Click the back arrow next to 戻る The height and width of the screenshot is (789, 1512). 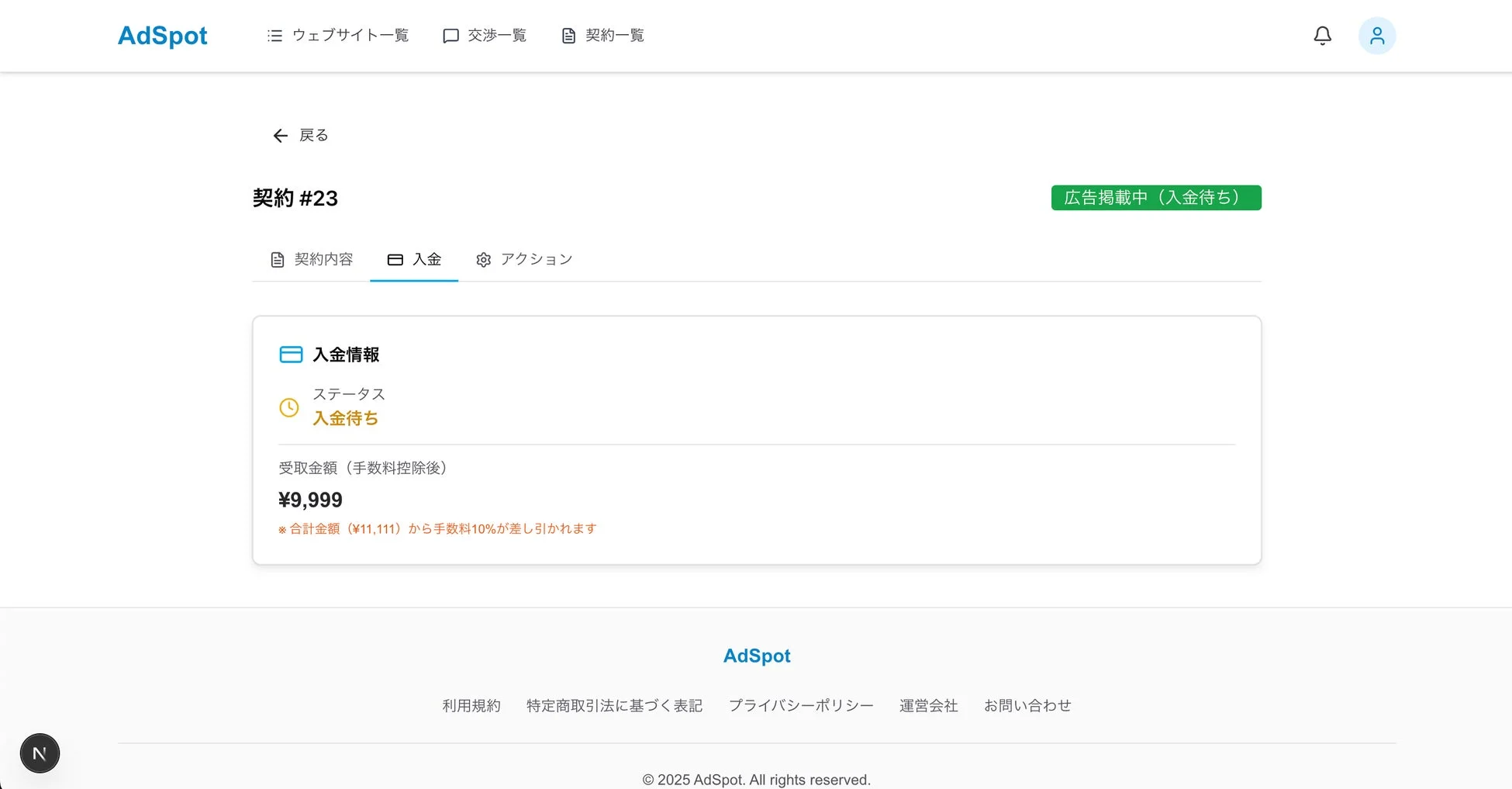[x=280, y=135]
